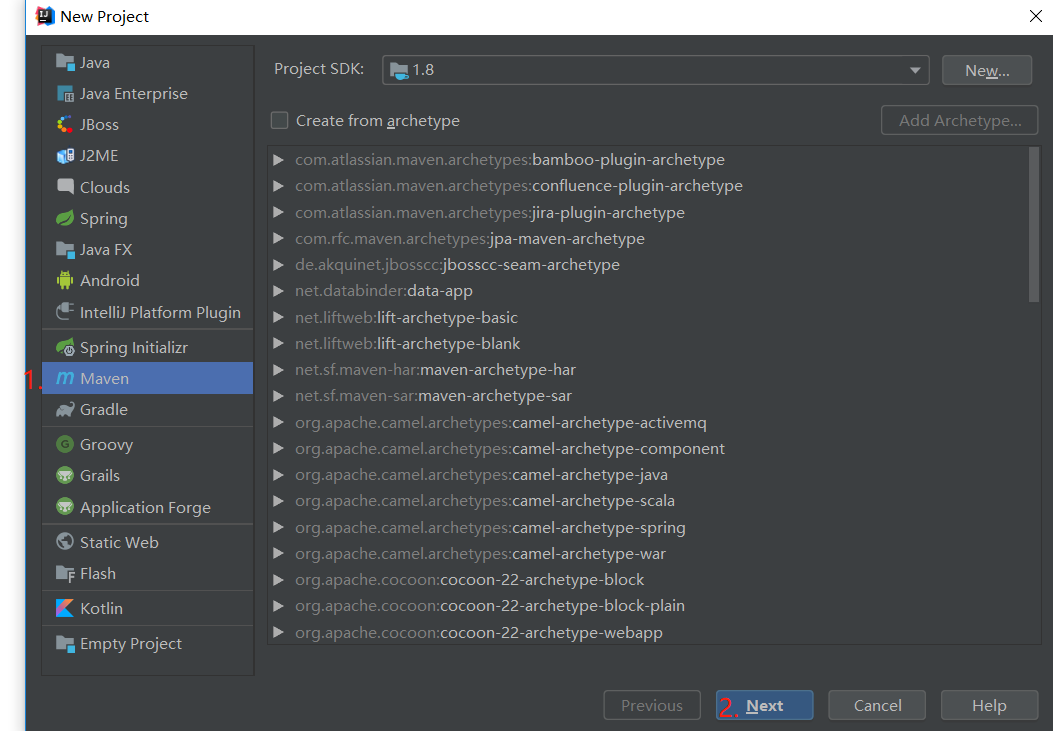
Task: Click the Kotlin logo icon
Action: [x=65, y=609]
